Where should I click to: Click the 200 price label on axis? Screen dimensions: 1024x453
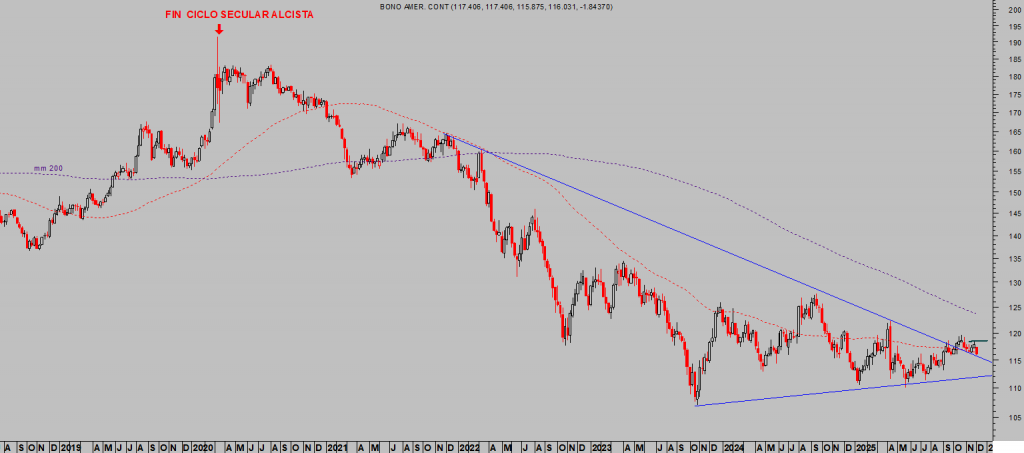(1013, 10)
